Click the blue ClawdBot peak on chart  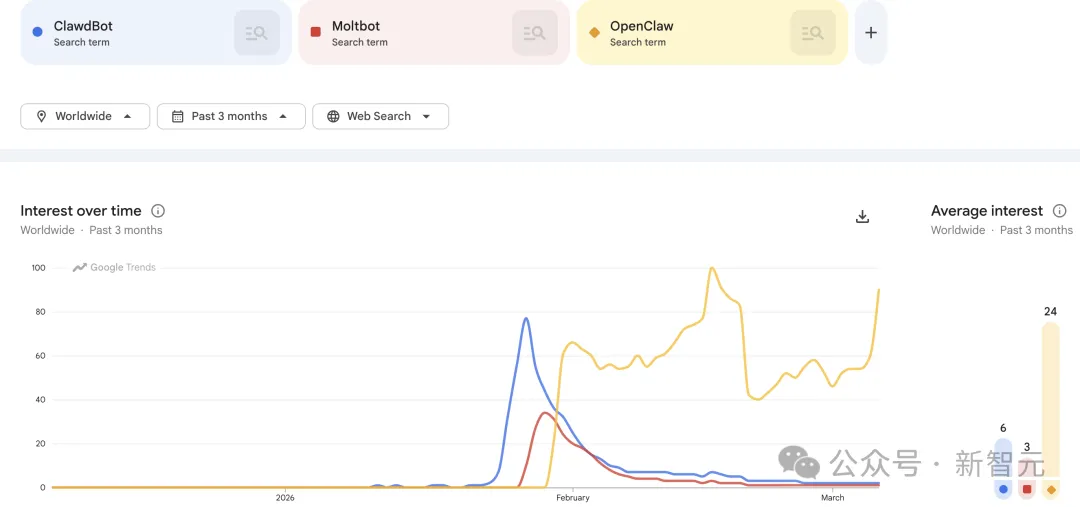(526, 318)
